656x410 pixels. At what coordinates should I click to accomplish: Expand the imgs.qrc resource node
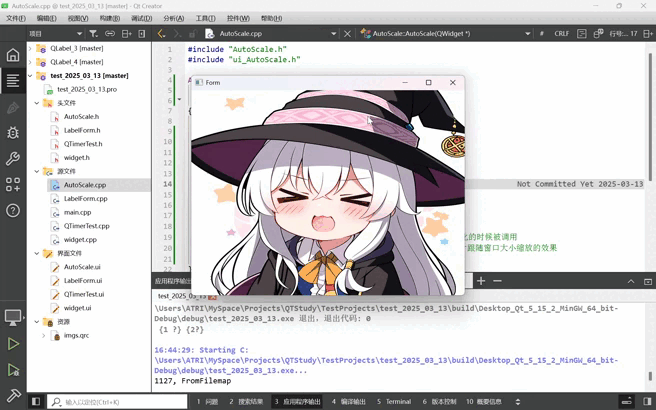tap(44, 336)
